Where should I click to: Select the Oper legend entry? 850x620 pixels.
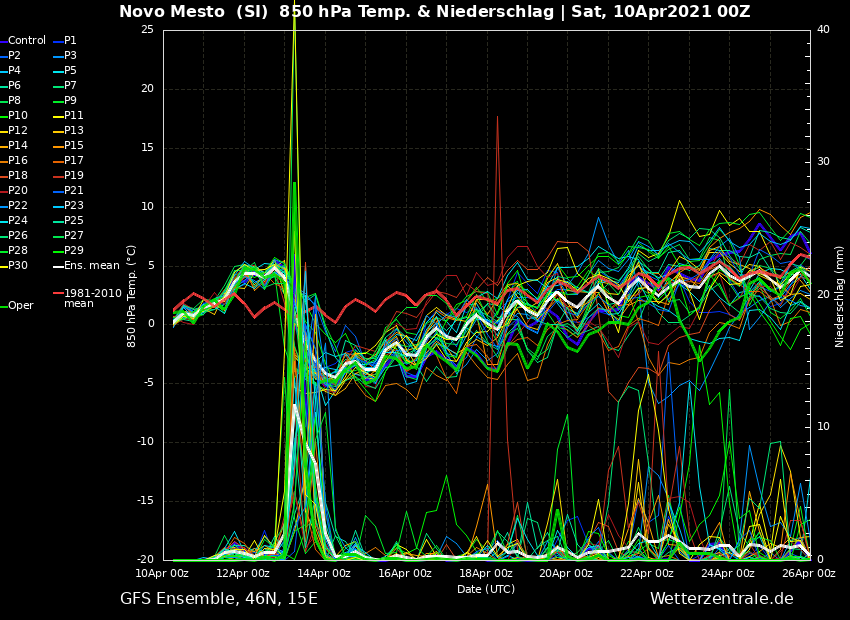[x=20, y=306]
